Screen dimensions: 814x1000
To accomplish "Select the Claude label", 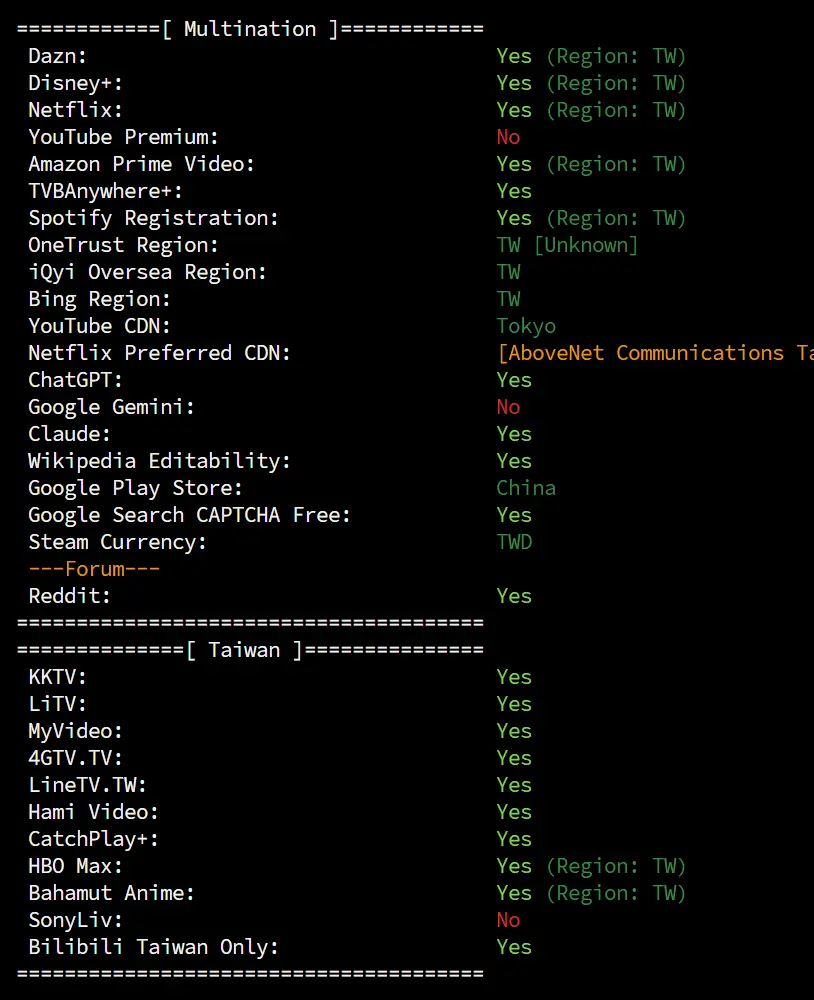I will click(x=70, y=434).
